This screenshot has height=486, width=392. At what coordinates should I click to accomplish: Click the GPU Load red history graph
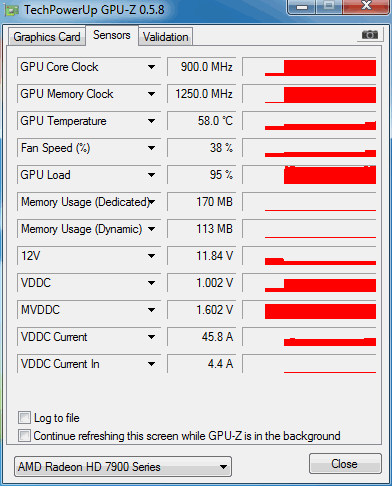pyautogui.click(x=309, y=175)
